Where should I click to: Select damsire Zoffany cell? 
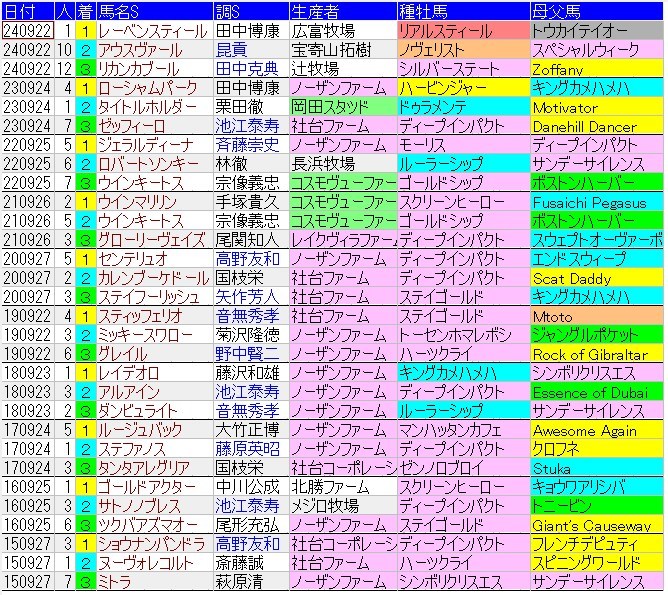point(597,69)
